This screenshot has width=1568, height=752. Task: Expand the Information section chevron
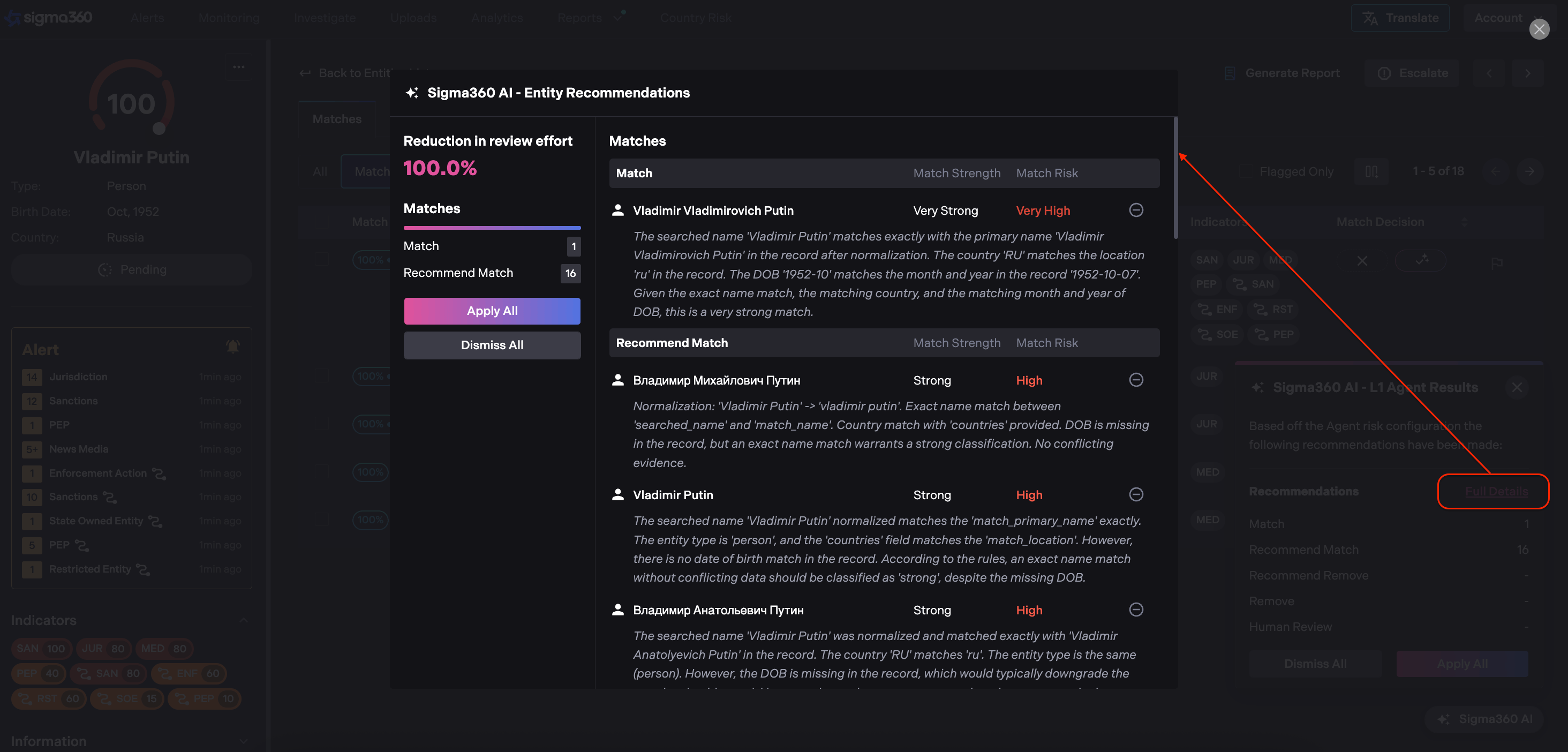[x=244, y=741]
